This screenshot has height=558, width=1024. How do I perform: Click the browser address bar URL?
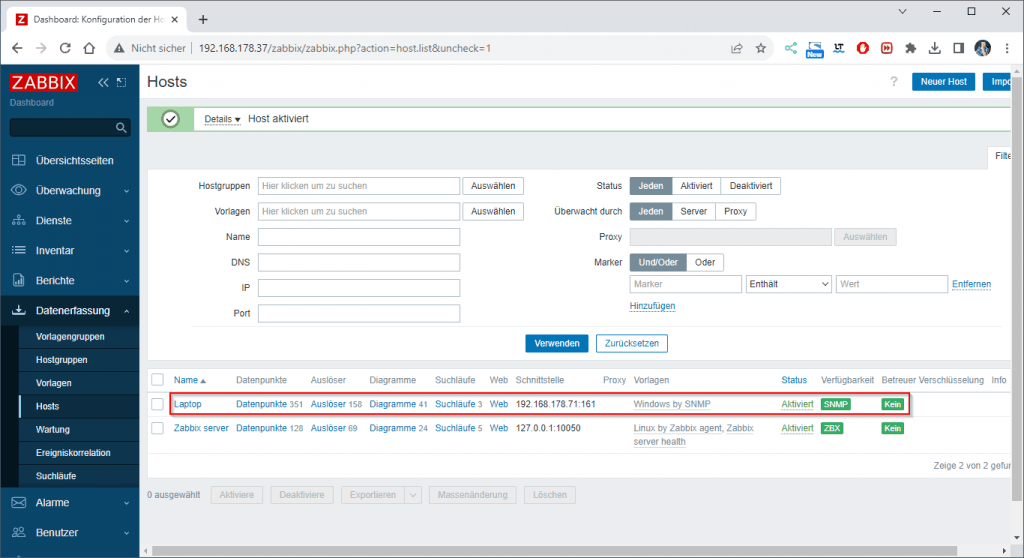tap(345, 48)
